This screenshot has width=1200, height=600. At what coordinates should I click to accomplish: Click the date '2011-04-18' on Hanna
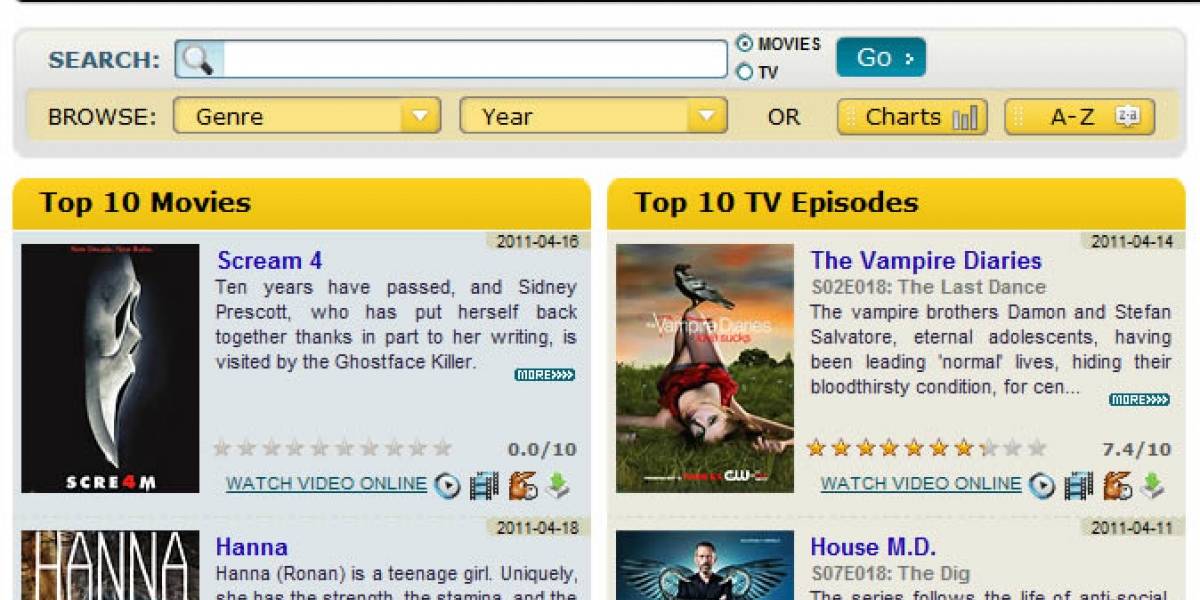point(537,527)
